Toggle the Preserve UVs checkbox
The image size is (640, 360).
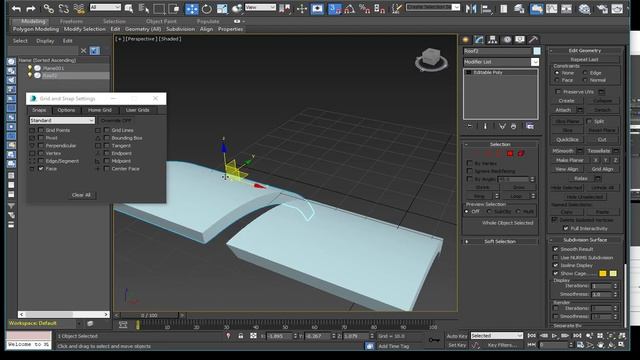point(558,92)
